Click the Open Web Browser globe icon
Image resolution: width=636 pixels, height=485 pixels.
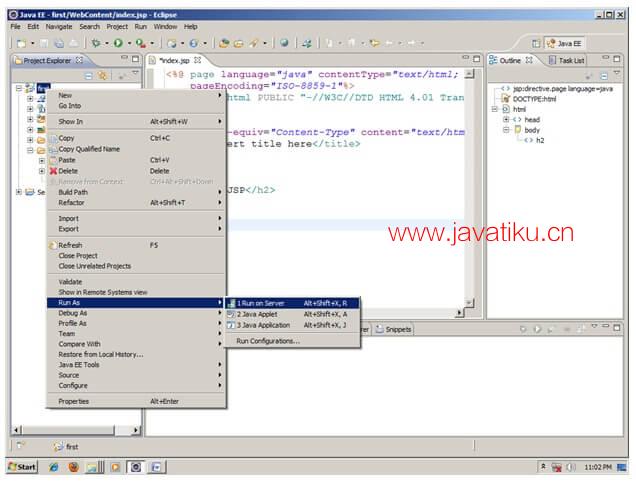click(x=284, y=43)
